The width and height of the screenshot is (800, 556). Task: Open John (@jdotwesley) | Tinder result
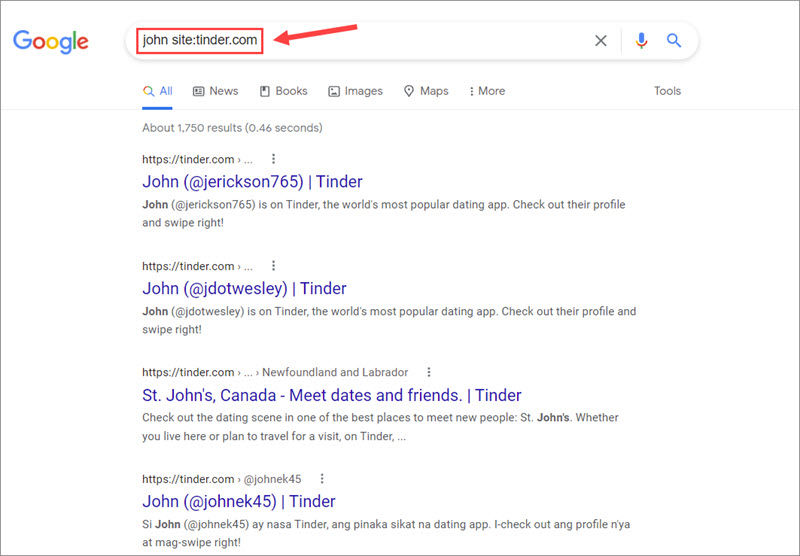[244, 288]
